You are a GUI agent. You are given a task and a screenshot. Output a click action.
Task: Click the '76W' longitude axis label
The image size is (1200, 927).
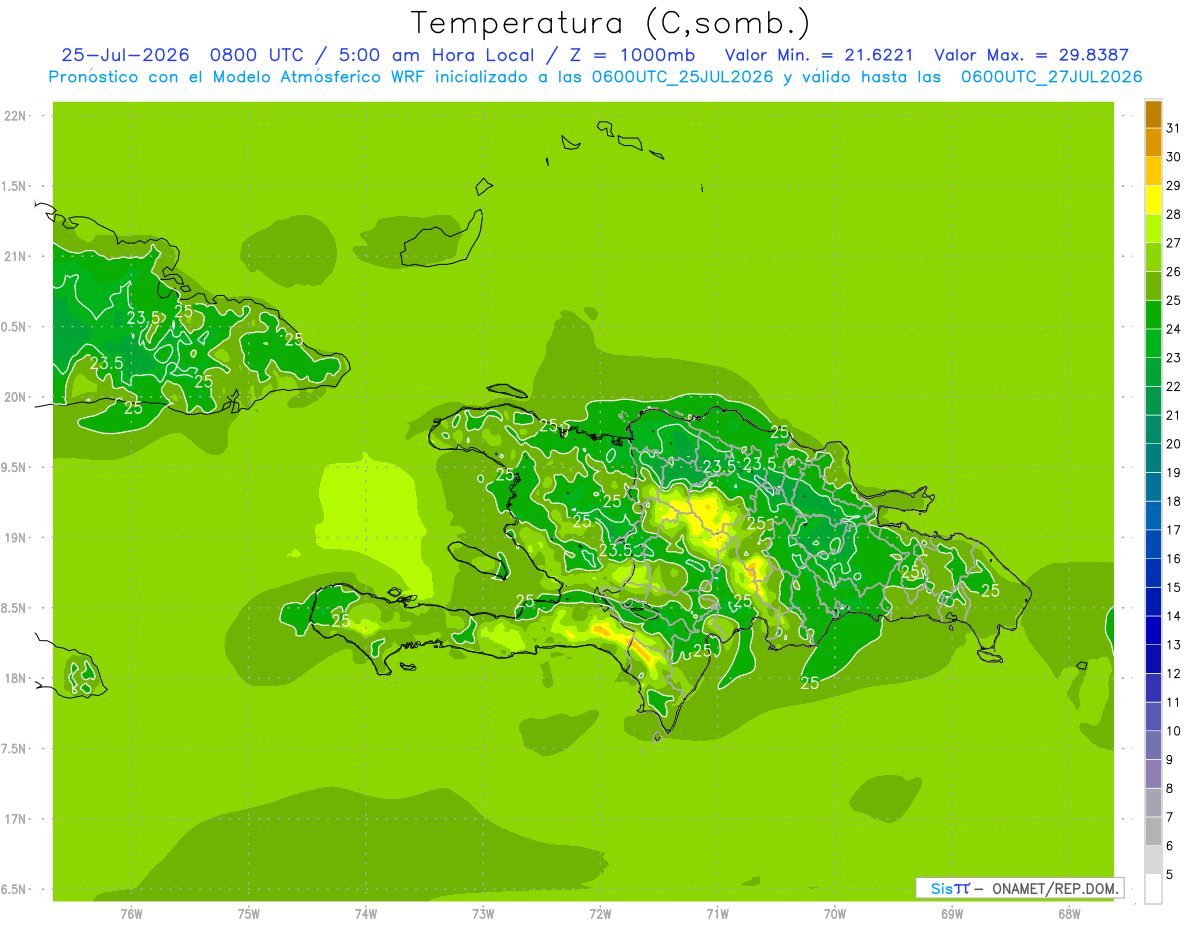(x=131, y=914)
